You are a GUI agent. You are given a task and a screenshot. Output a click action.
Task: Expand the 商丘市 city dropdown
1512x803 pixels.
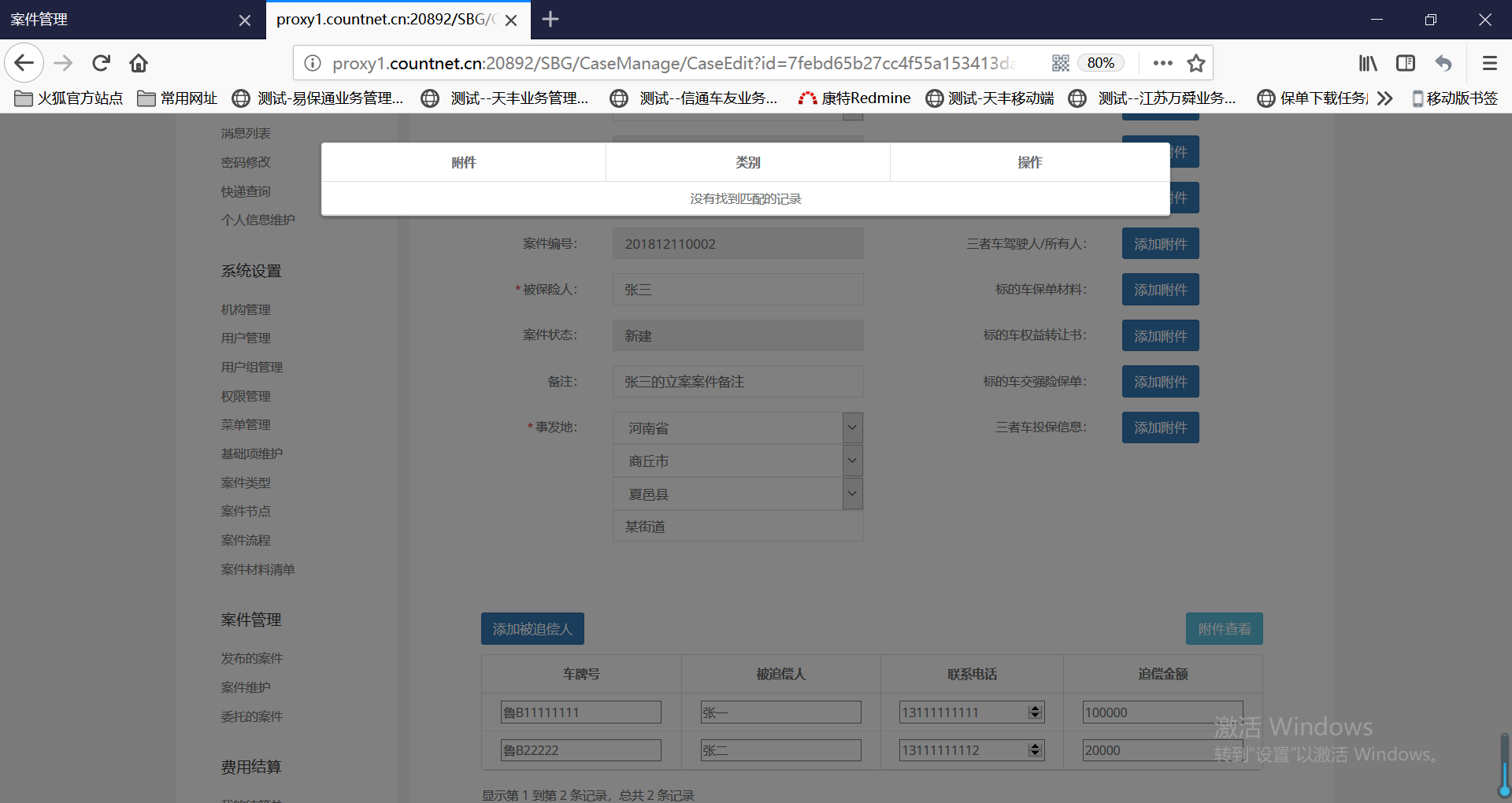(852, 461)
